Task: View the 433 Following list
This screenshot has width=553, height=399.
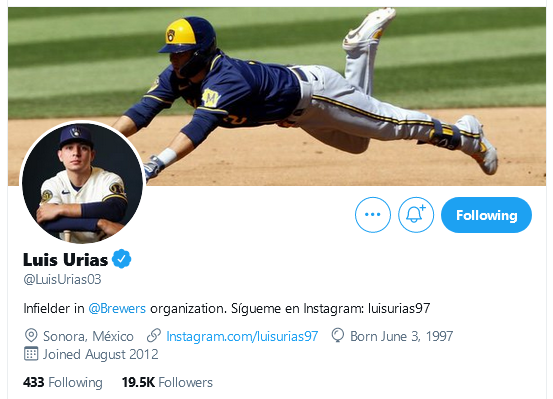Action: (63, 382)
